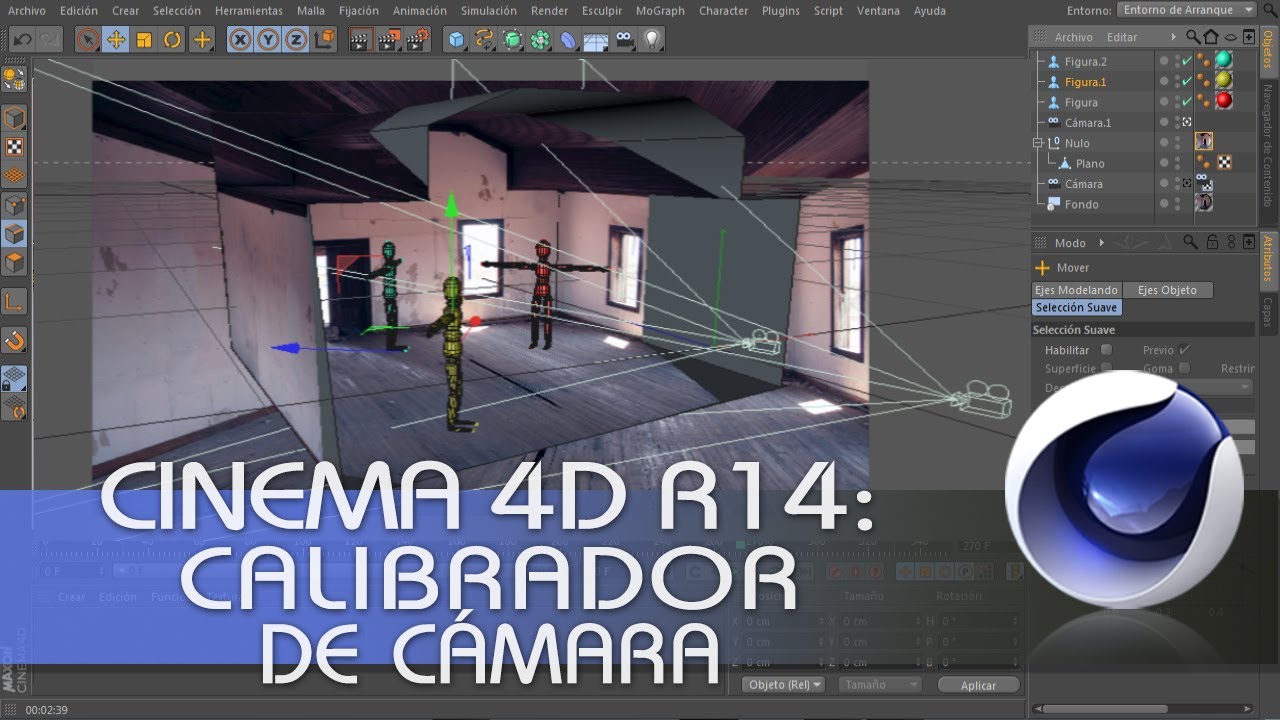Render the active view

[360, 40]
